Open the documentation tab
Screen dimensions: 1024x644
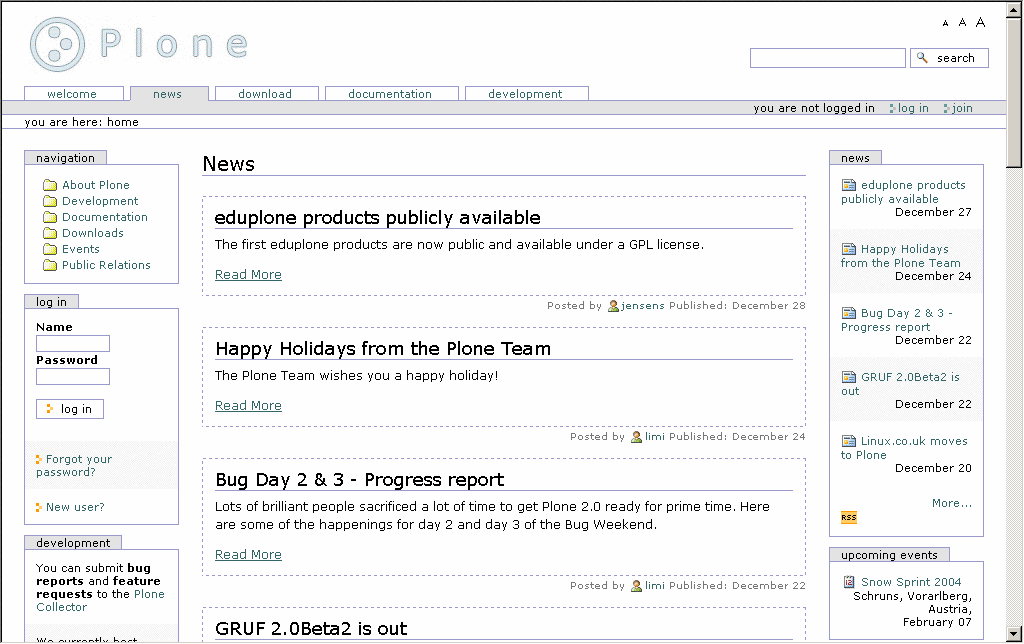[x=390, y=94]
